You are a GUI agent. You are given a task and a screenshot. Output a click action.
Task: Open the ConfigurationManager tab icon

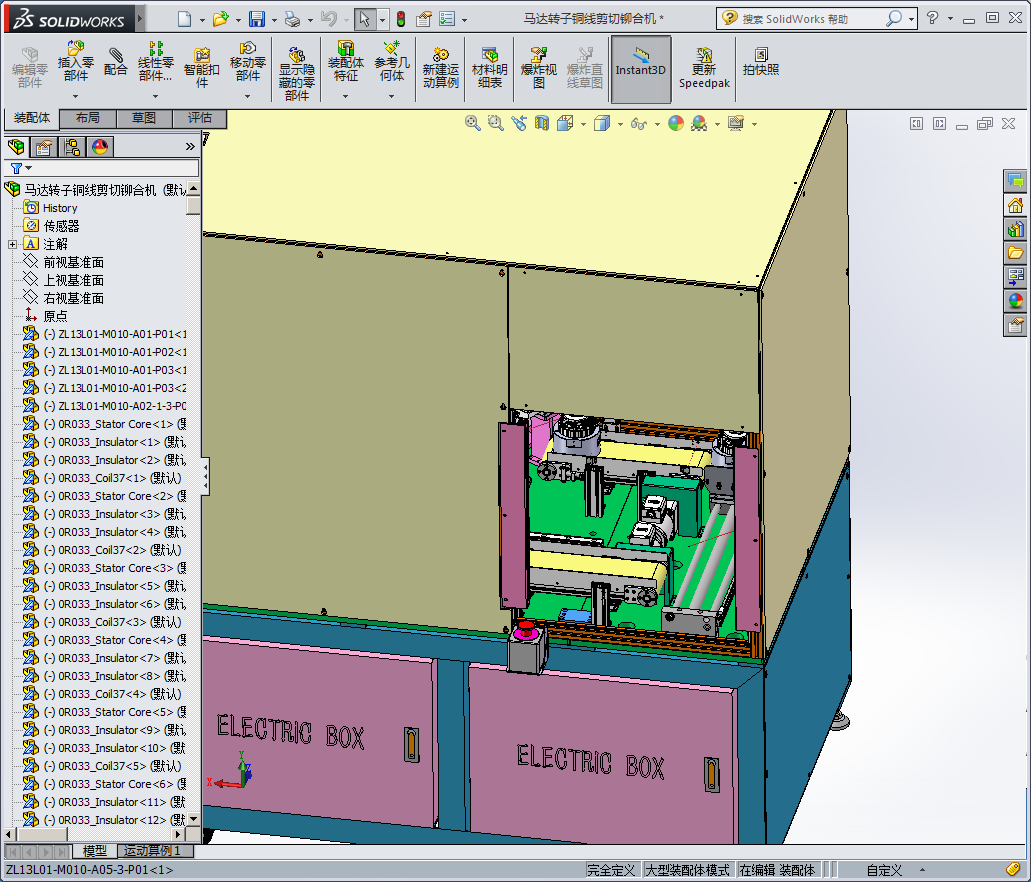point(72,147)
